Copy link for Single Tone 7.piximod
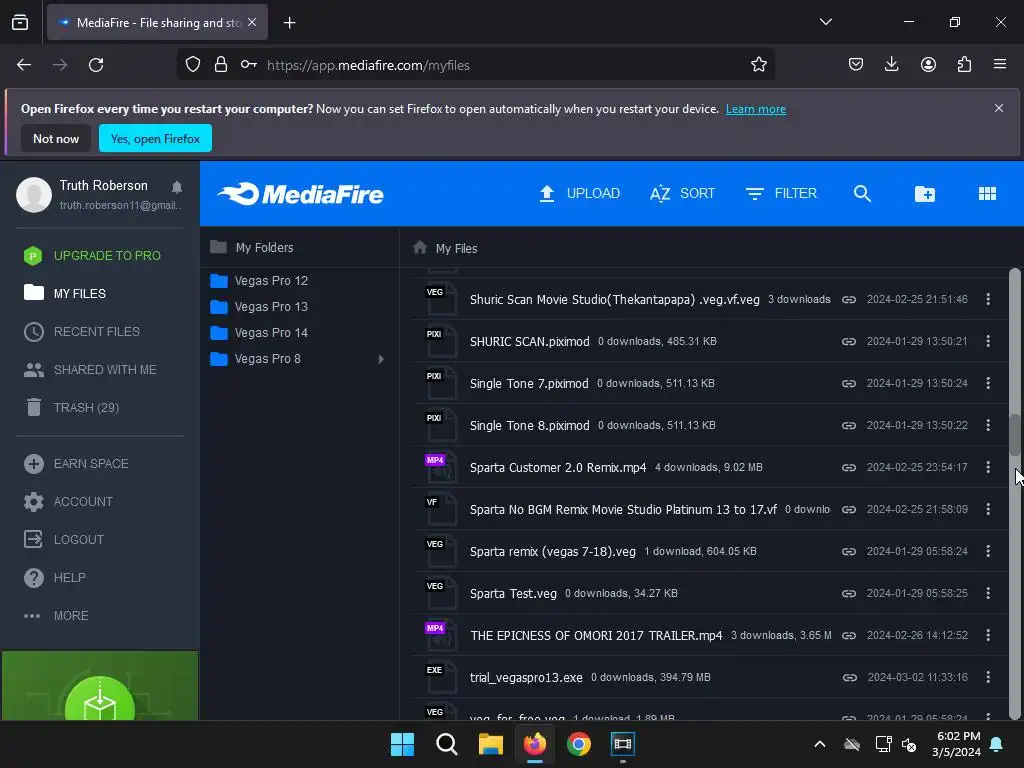1024x768 pixels. pyautogui.click(x=848, y=383)
